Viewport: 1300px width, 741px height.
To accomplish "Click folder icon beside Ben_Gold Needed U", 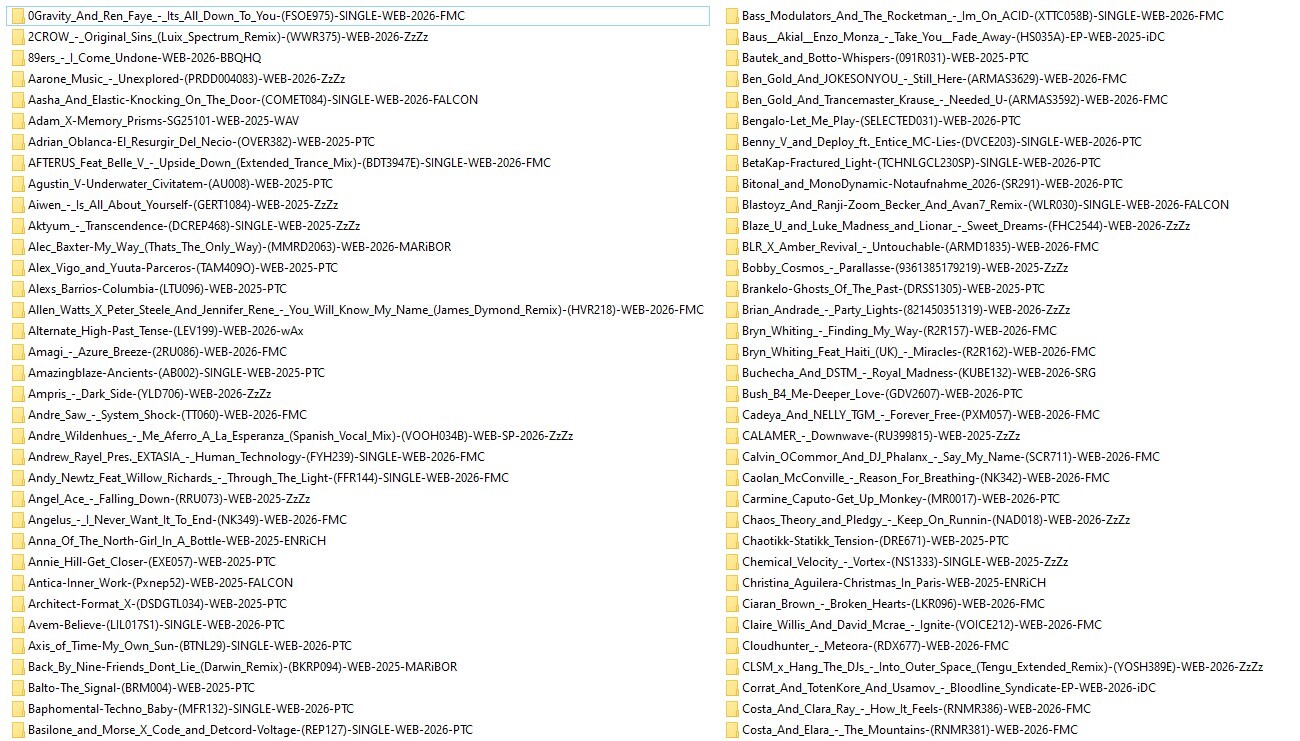I will click(732, 100).
